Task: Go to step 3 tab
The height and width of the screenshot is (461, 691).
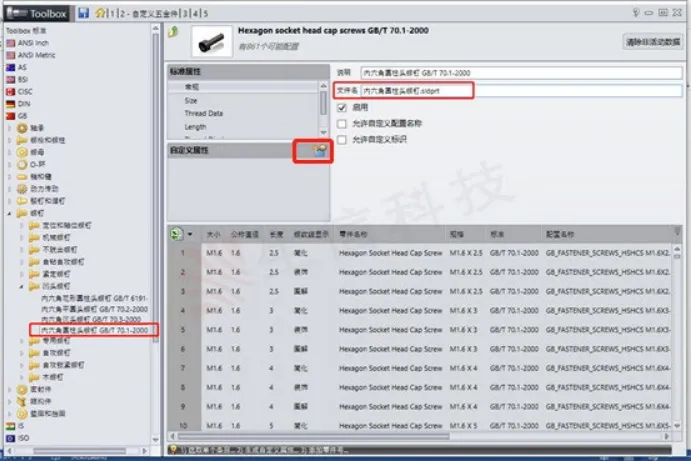Action: [186, 12]
